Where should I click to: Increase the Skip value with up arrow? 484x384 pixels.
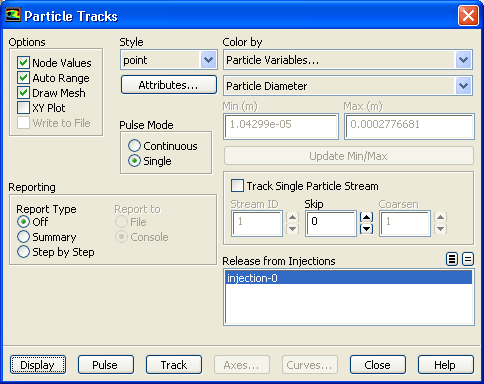366,217
